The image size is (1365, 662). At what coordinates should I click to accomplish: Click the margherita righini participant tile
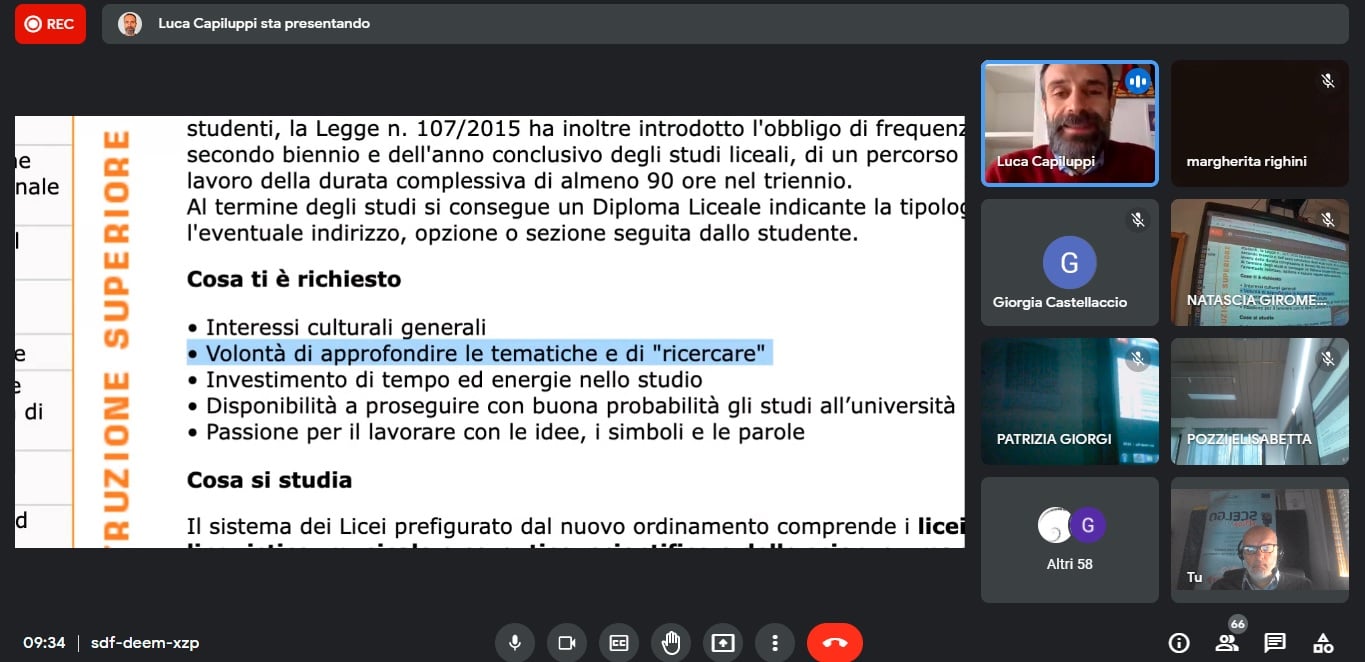[1259, 124]
